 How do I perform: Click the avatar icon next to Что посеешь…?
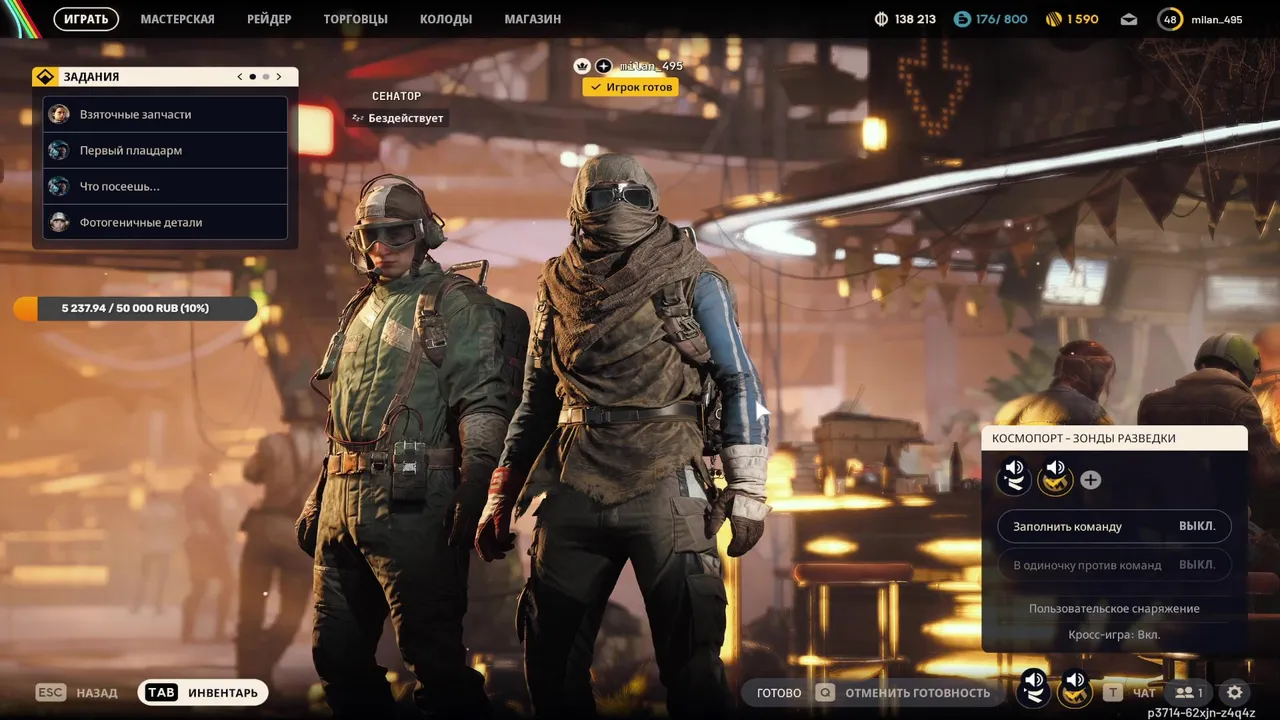59,186
